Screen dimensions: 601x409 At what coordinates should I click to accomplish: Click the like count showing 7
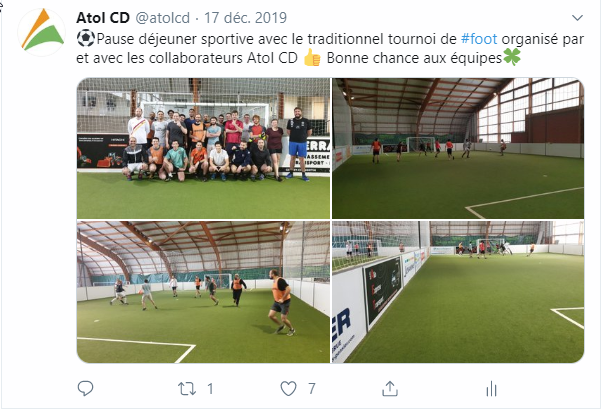pos(312,389)
